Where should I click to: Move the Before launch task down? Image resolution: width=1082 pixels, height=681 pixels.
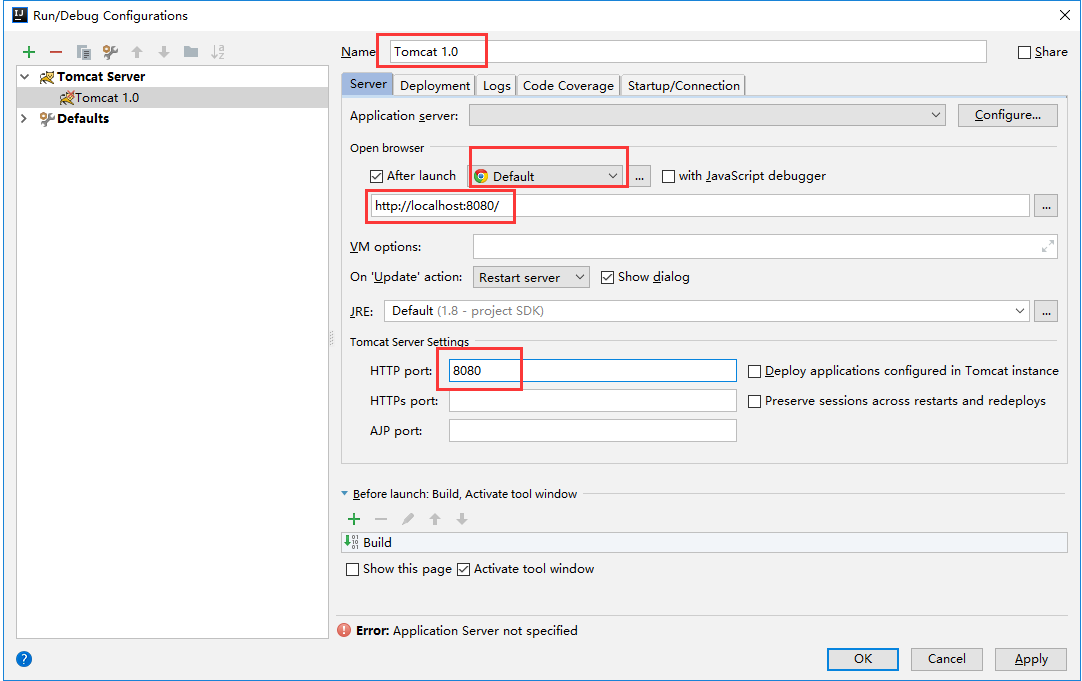point(462,519)
